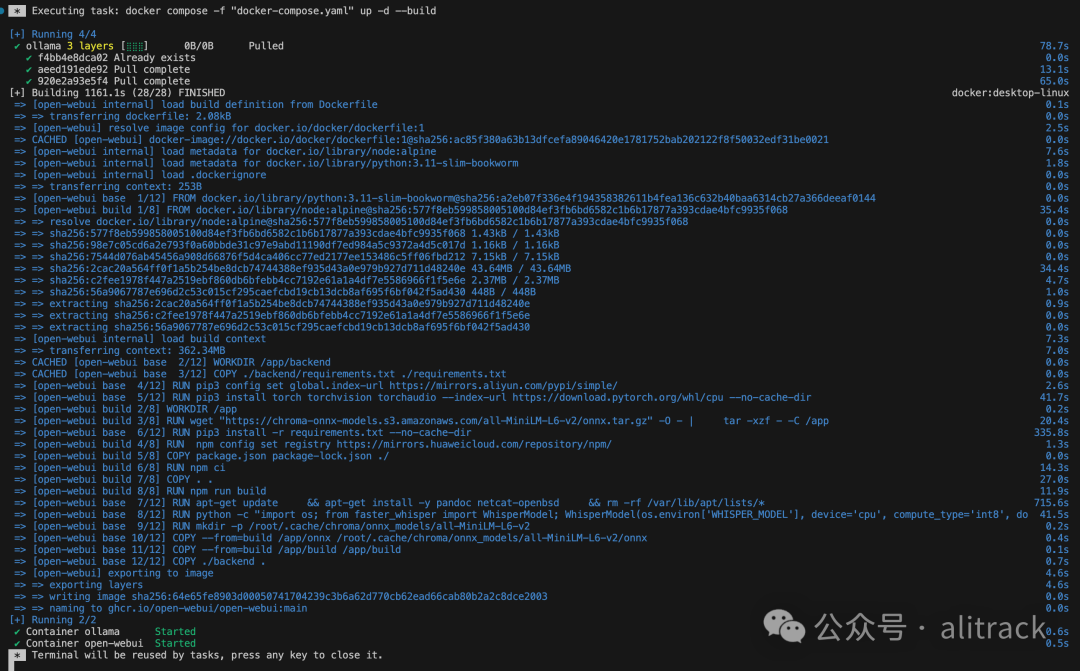Click the "docker:desktop-linux" label

pyautogui.click(x=1010, y=92)
